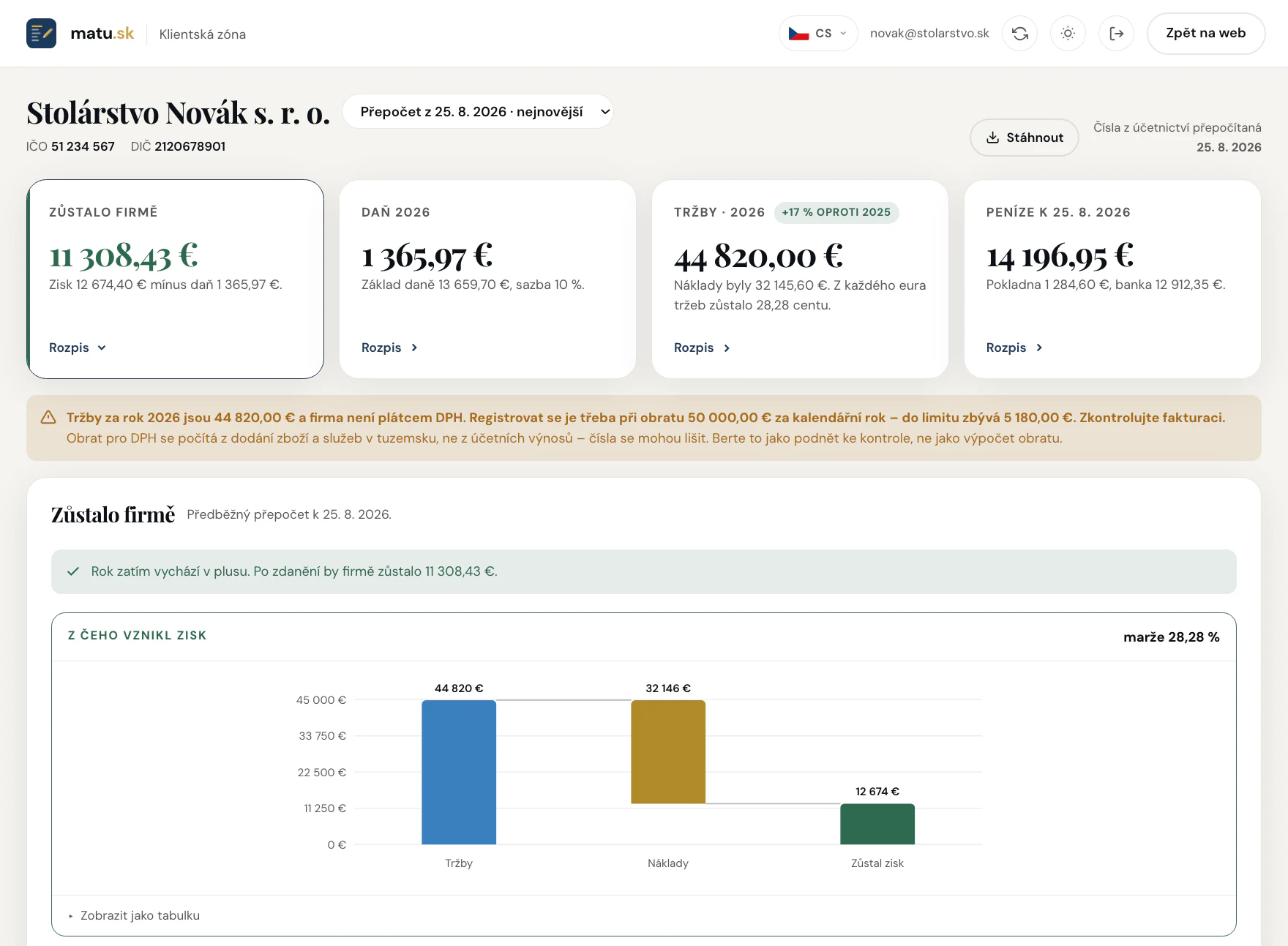Click Předběžný přepočet k 25. 8. 2026 text
Image resolution: width=1288 pixels, height=946 pixels.
[x=289, y=514]
